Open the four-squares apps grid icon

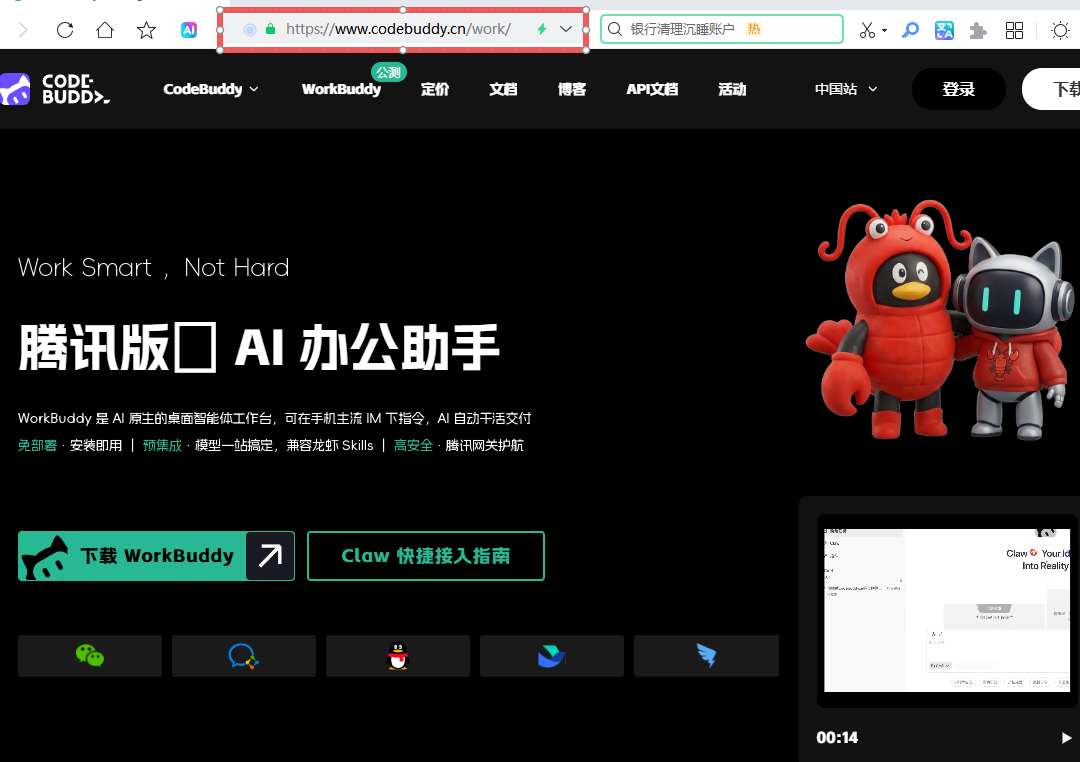pos(1014,30)
